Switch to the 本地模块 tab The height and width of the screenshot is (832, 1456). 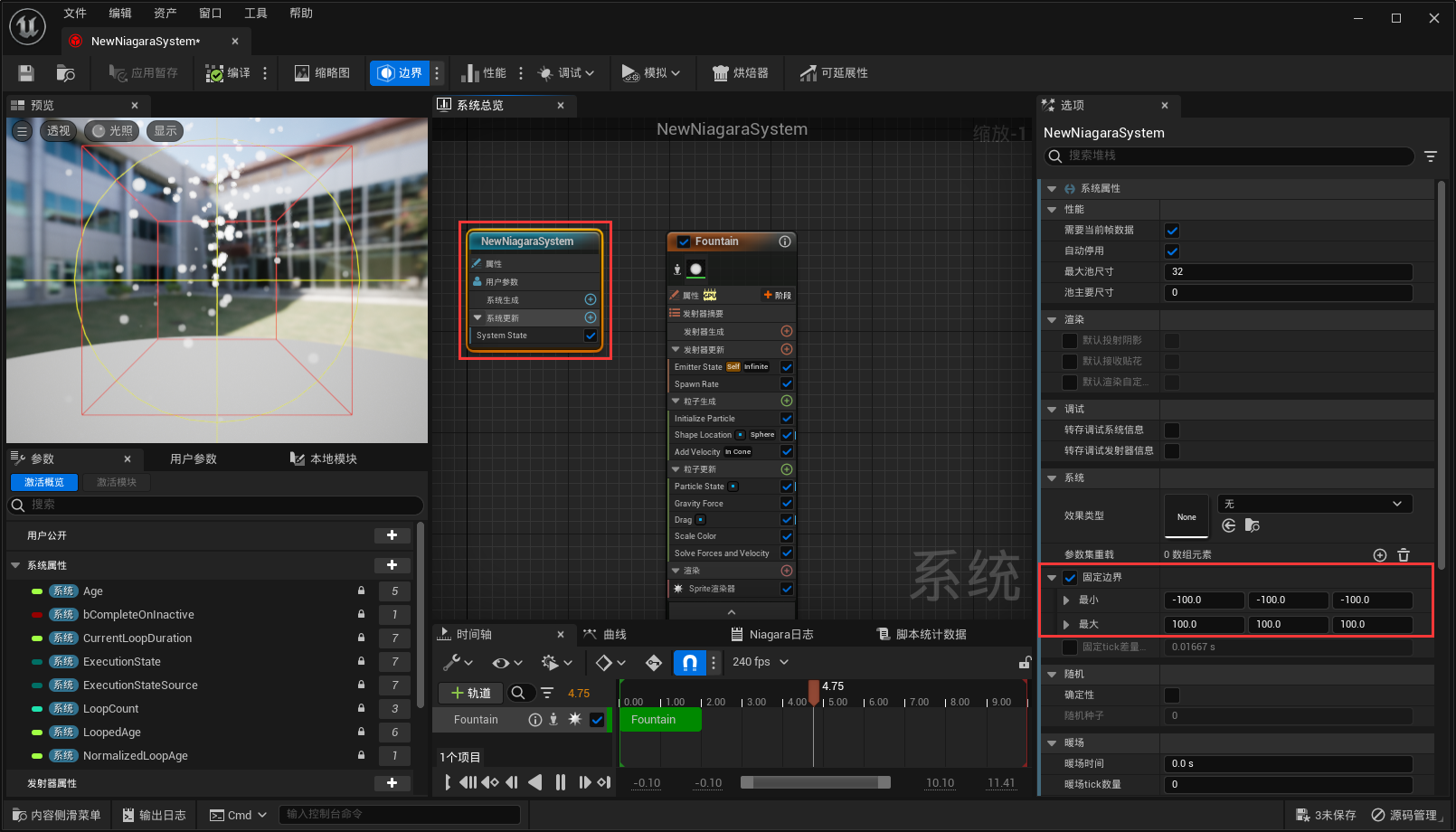coord(323,459)
